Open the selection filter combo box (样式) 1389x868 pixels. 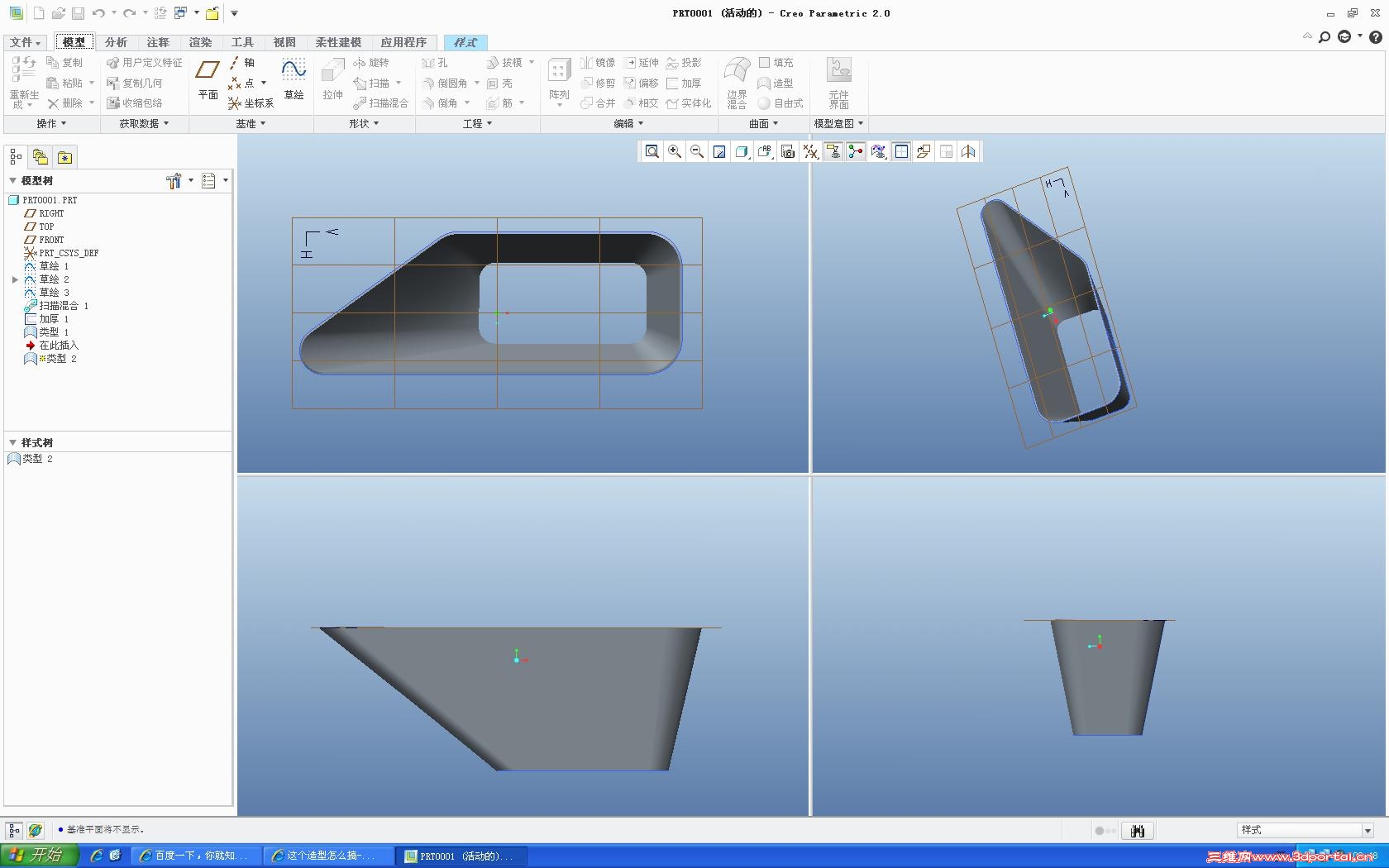pyautogui.click(x=1305, y=830)
